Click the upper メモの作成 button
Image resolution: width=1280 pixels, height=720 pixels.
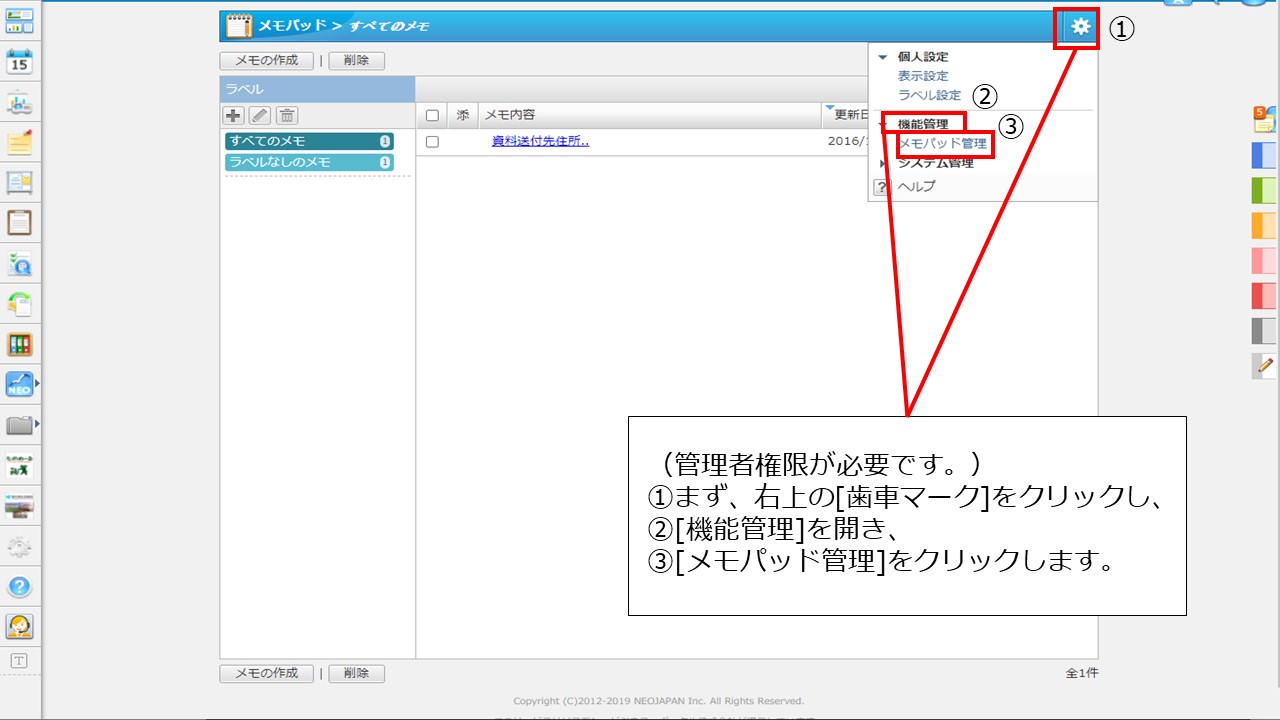[266, 60]
